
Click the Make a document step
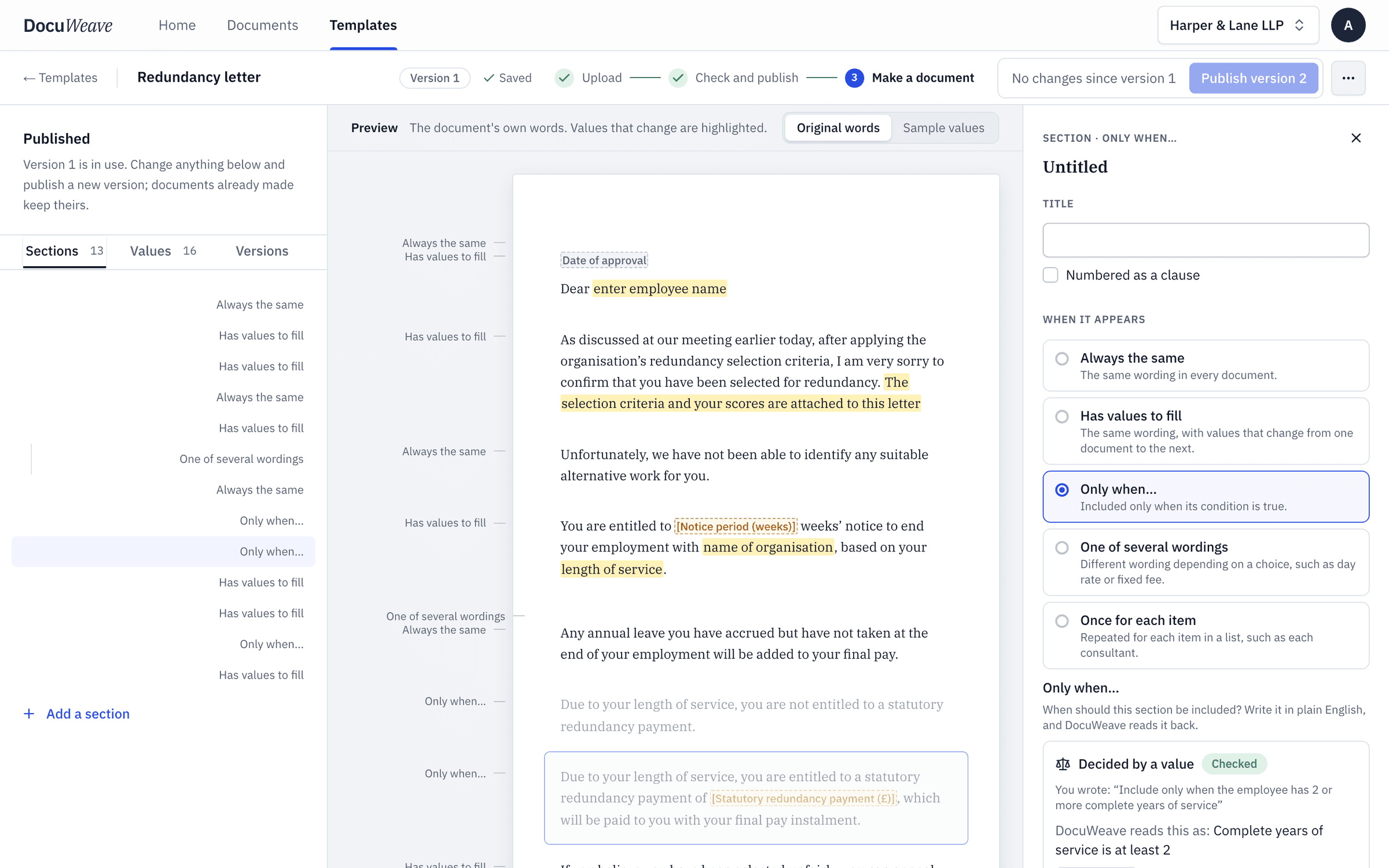923,78
